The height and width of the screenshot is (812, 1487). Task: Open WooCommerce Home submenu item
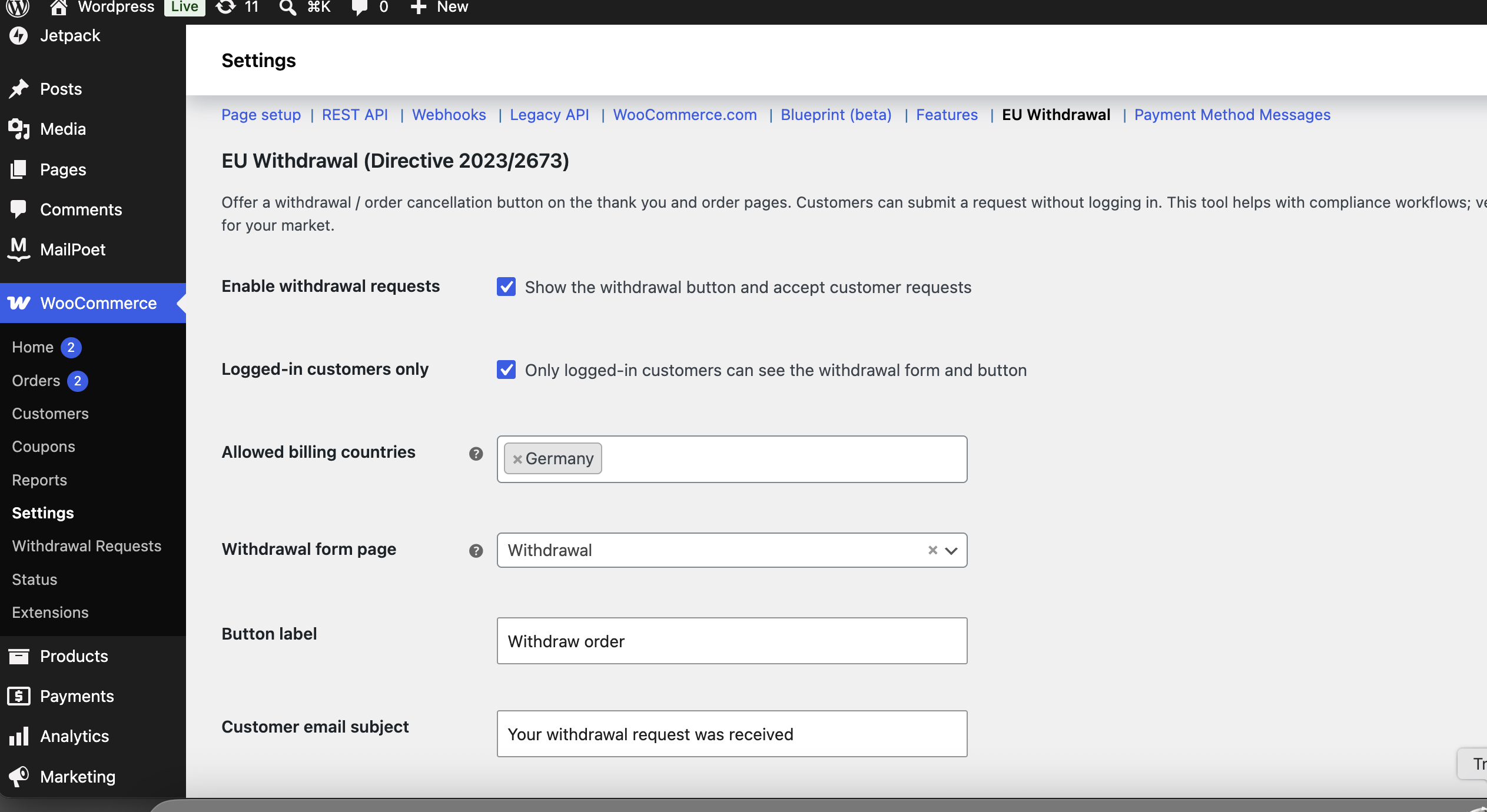(x=33, y=347)
